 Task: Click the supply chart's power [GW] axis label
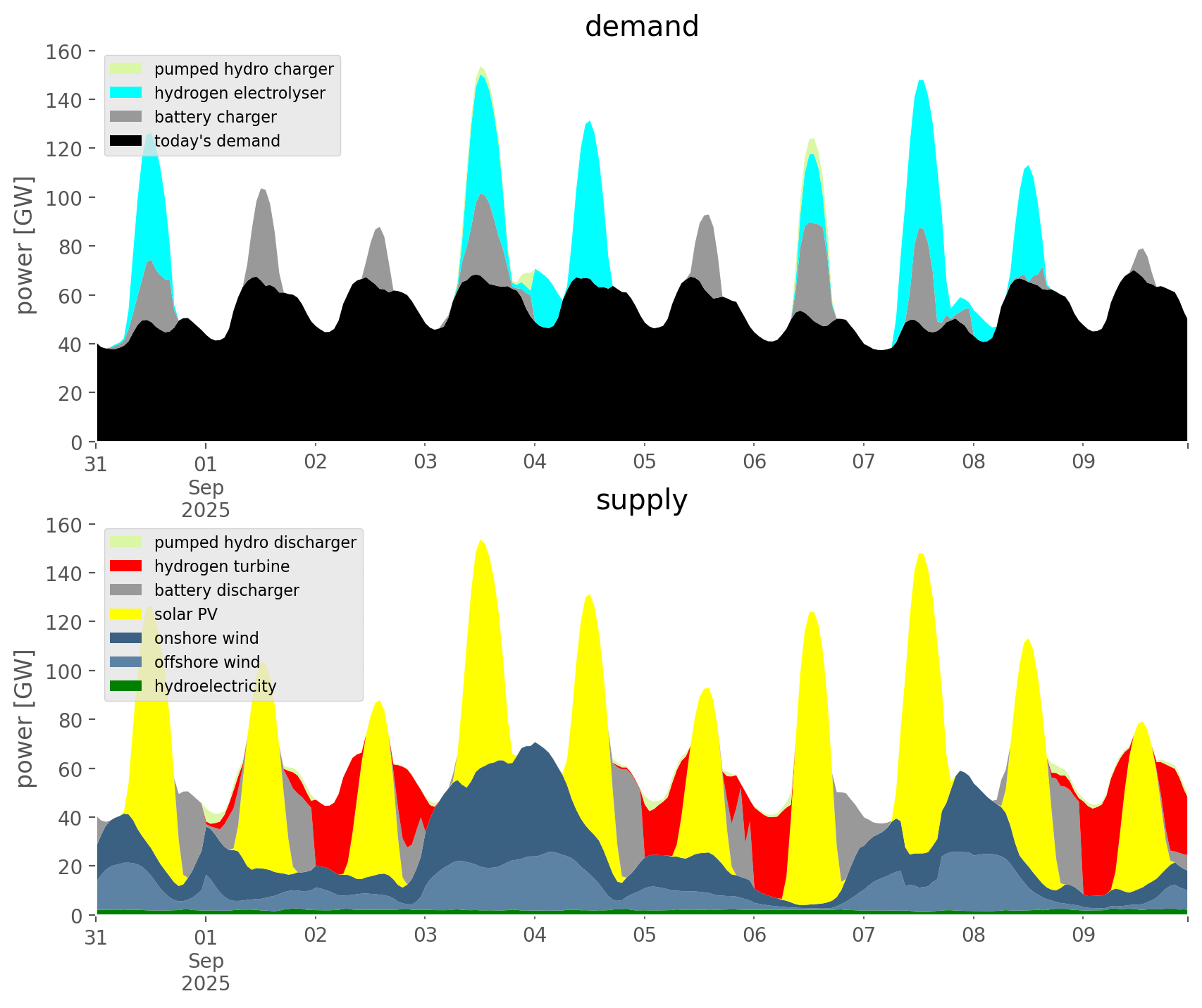25,718
